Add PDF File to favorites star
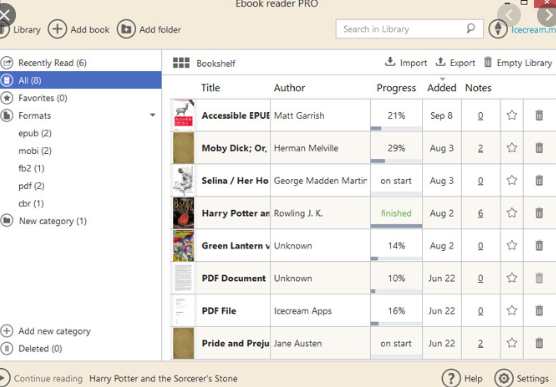 [512, 310]
